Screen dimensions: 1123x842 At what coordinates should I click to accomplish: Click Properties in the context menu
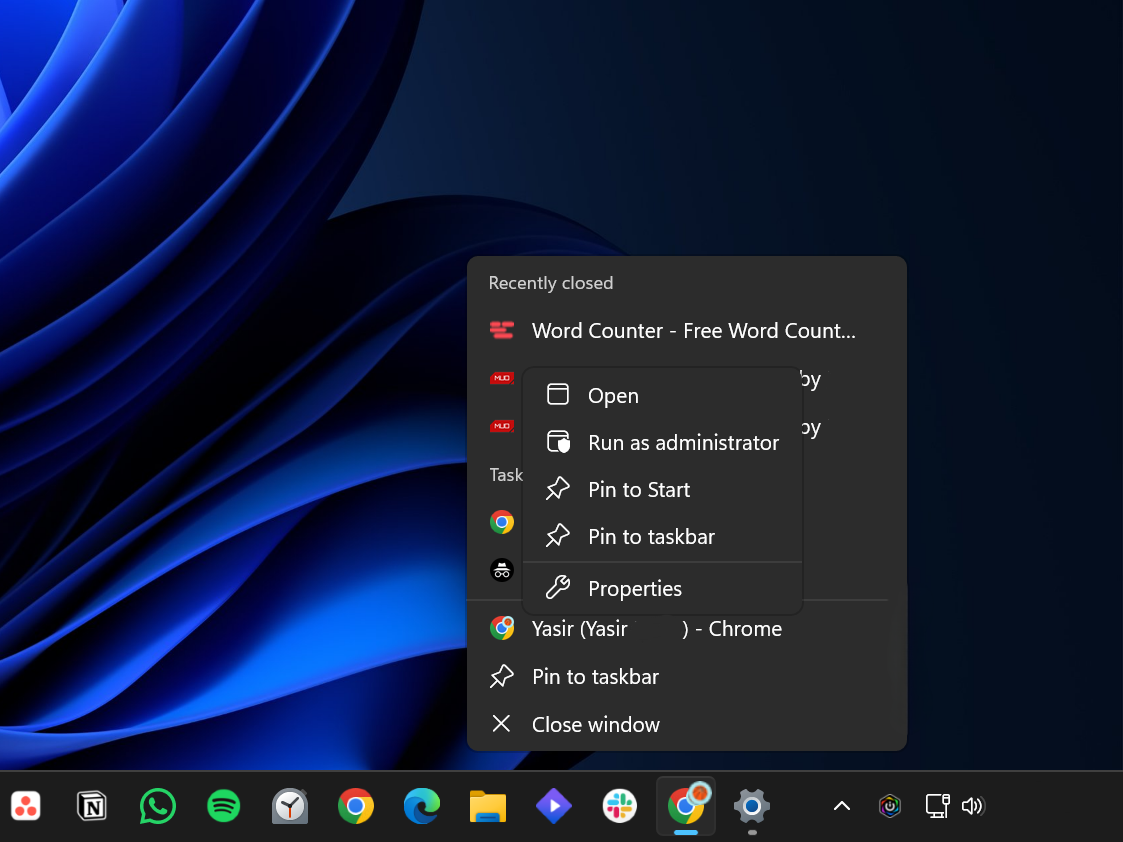635,589
